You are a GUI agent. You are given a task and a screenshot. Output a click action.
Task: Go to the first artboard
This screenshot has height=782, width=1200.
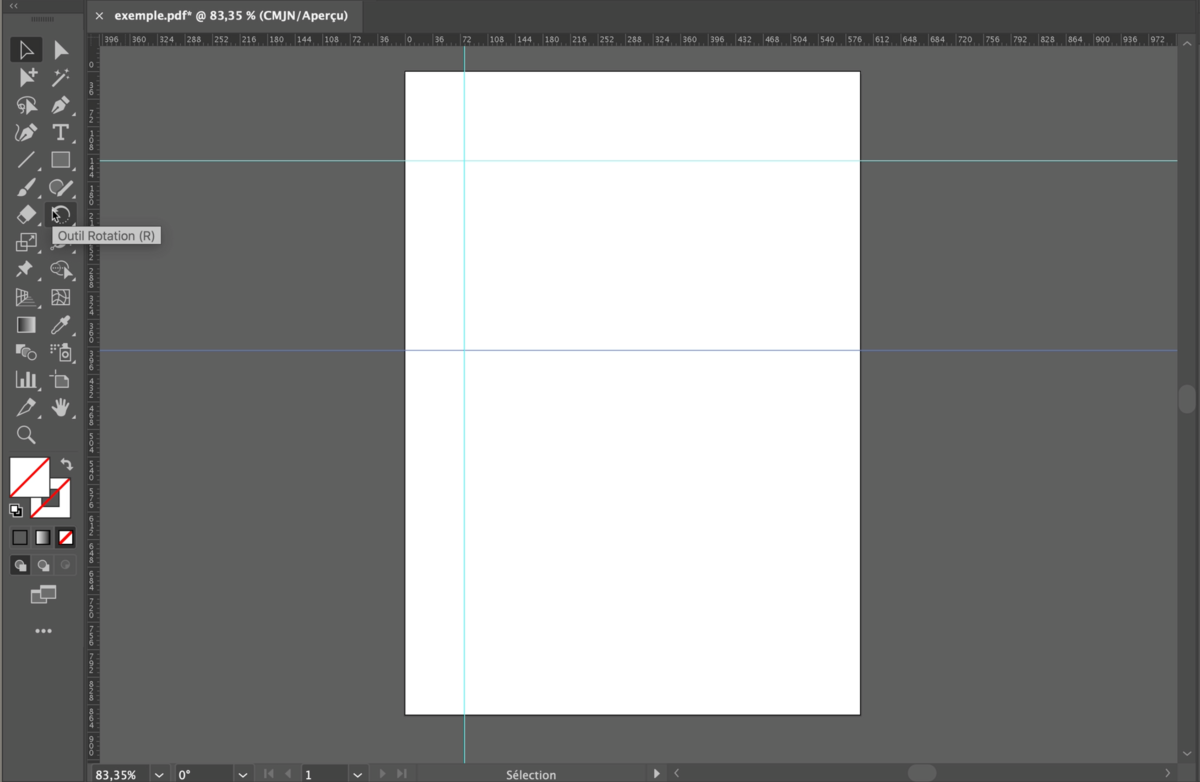coord(268,774)
